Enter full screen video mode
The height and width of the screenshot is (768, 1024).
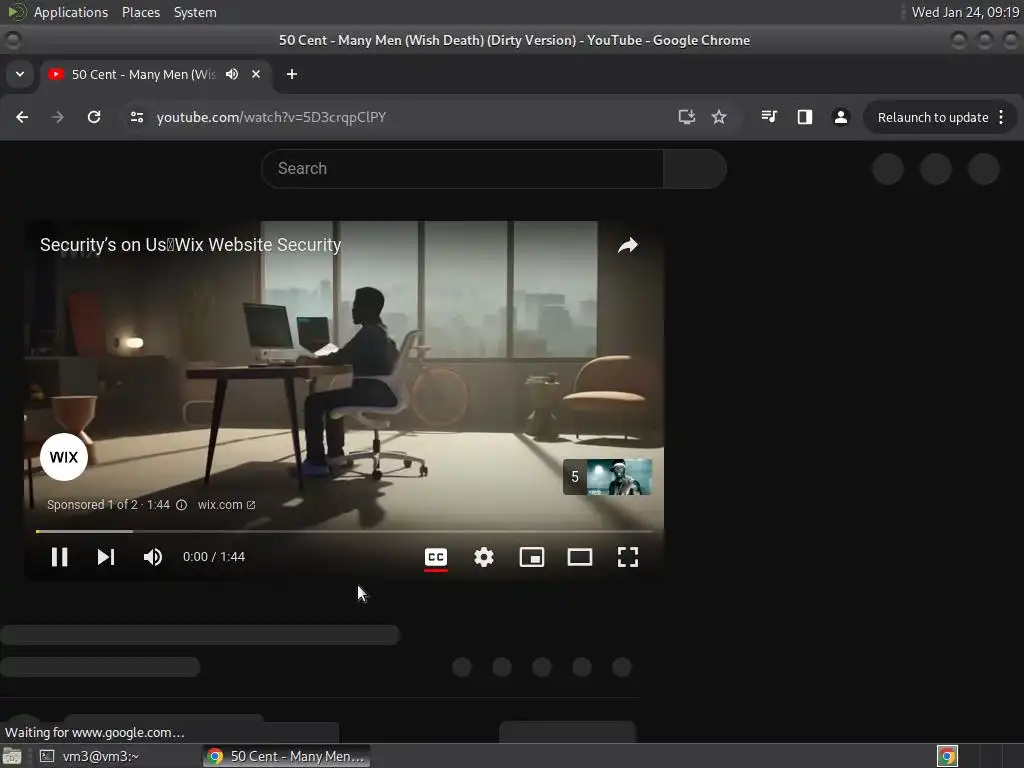(628, 557)
